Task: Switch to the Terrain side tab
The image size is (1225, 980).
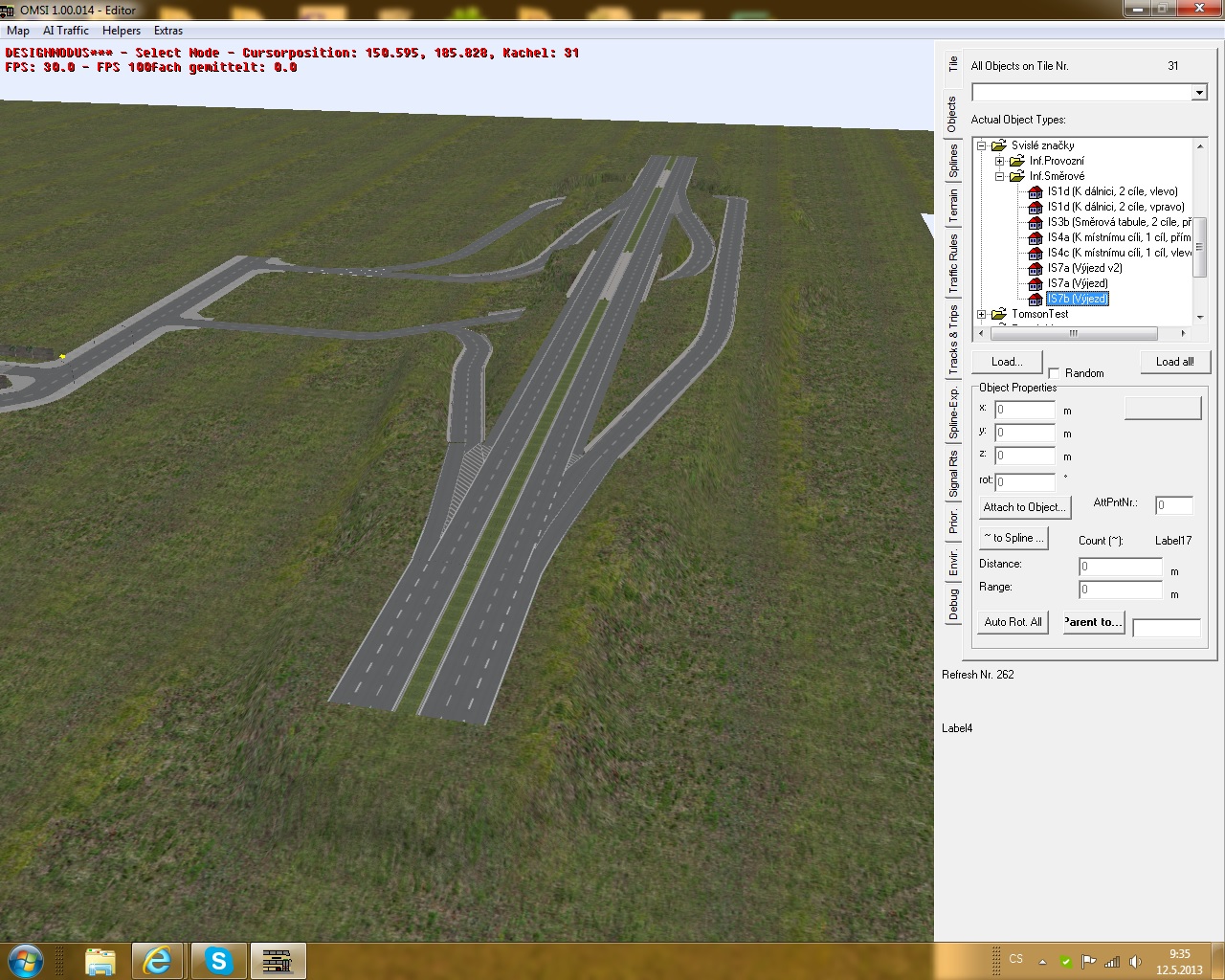Action: pos(953,207)
